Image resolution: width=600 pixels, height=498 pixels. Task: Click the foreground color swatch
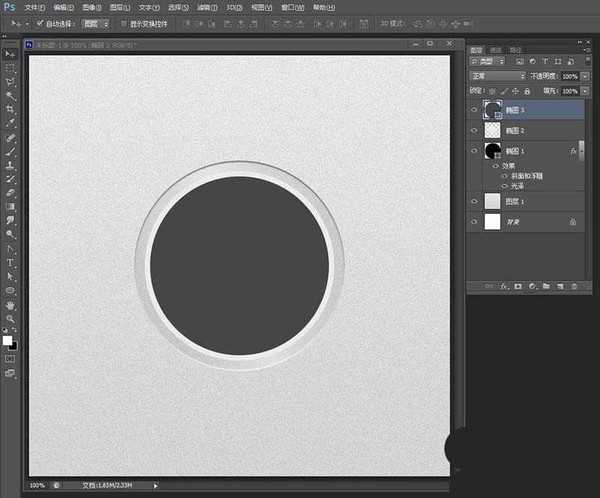click(8, 340)
